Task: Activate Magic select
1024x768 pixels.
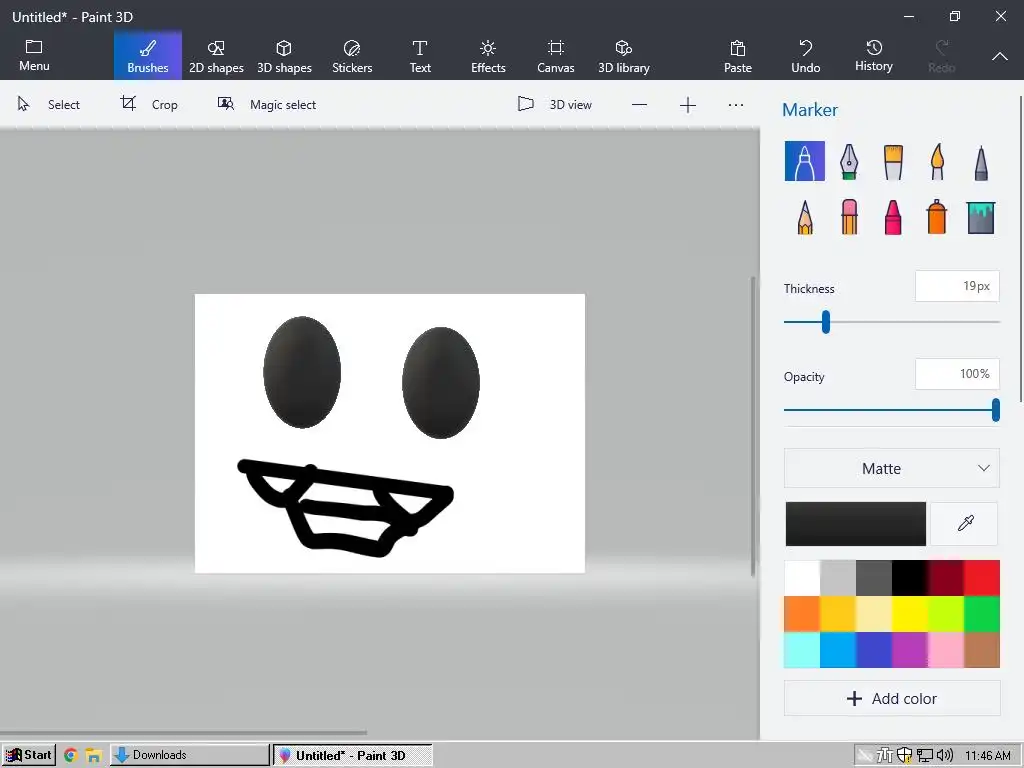Action: [x=266, y=104]
